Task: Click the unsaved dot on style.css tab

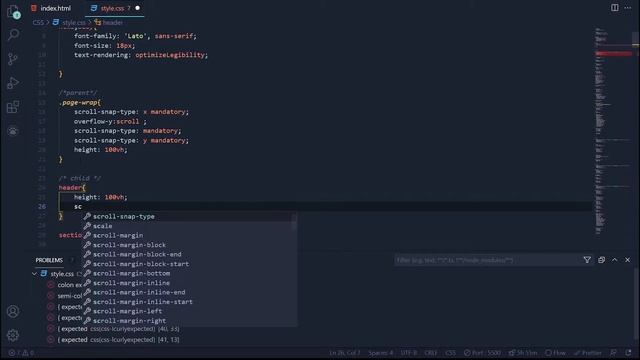Action: [x=138, y=8]
